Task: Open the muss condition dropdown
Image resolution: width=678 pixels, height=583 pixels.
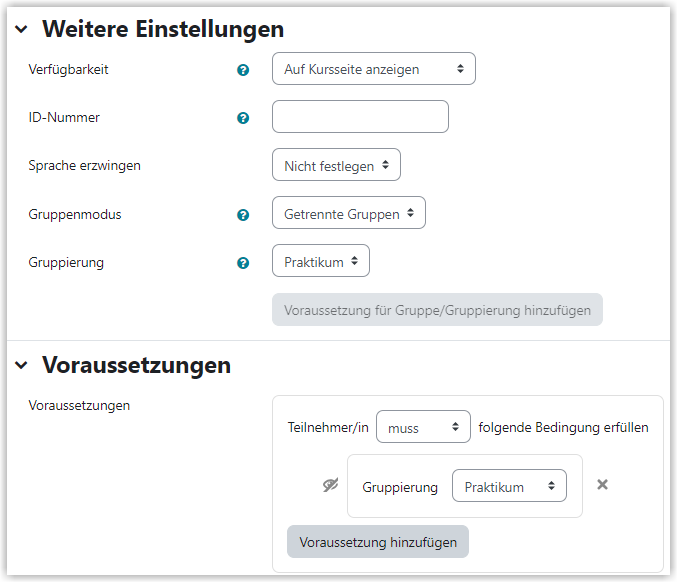Action: pos(423,427)
